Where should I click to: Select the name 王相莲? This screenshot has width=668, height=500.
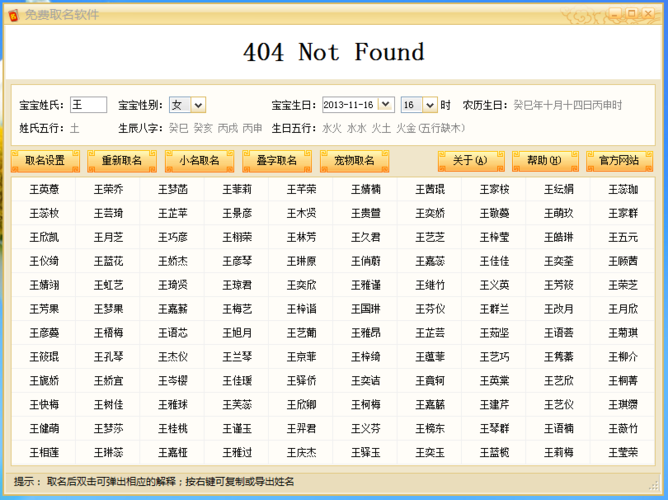[x=44, y=452]
